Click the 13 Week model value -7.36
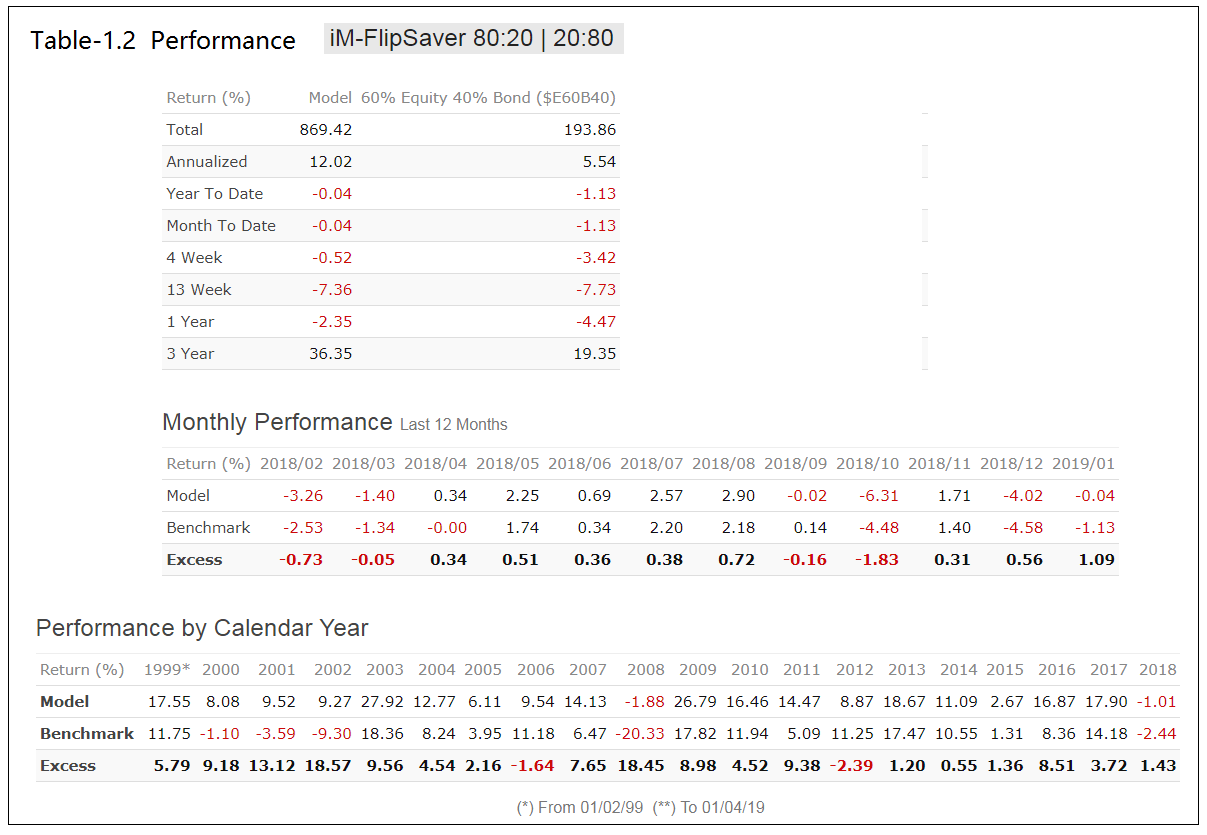The height and width of the screenshot is (835, 1207). [x=332, y=290]
